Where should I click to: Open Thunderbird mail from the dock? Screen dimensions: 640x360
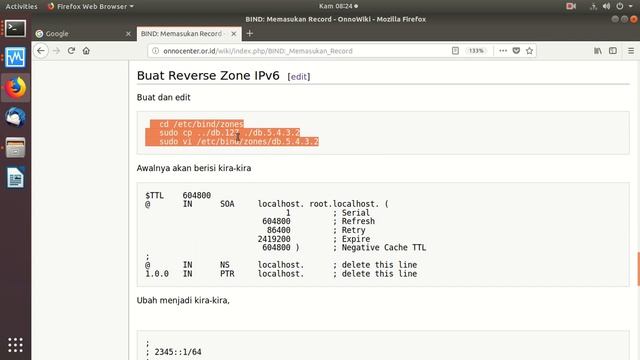16,118
